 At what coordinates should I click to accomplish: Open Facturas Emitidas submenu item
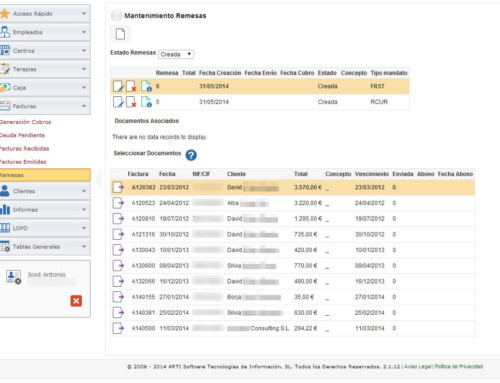tap(23, 162)
